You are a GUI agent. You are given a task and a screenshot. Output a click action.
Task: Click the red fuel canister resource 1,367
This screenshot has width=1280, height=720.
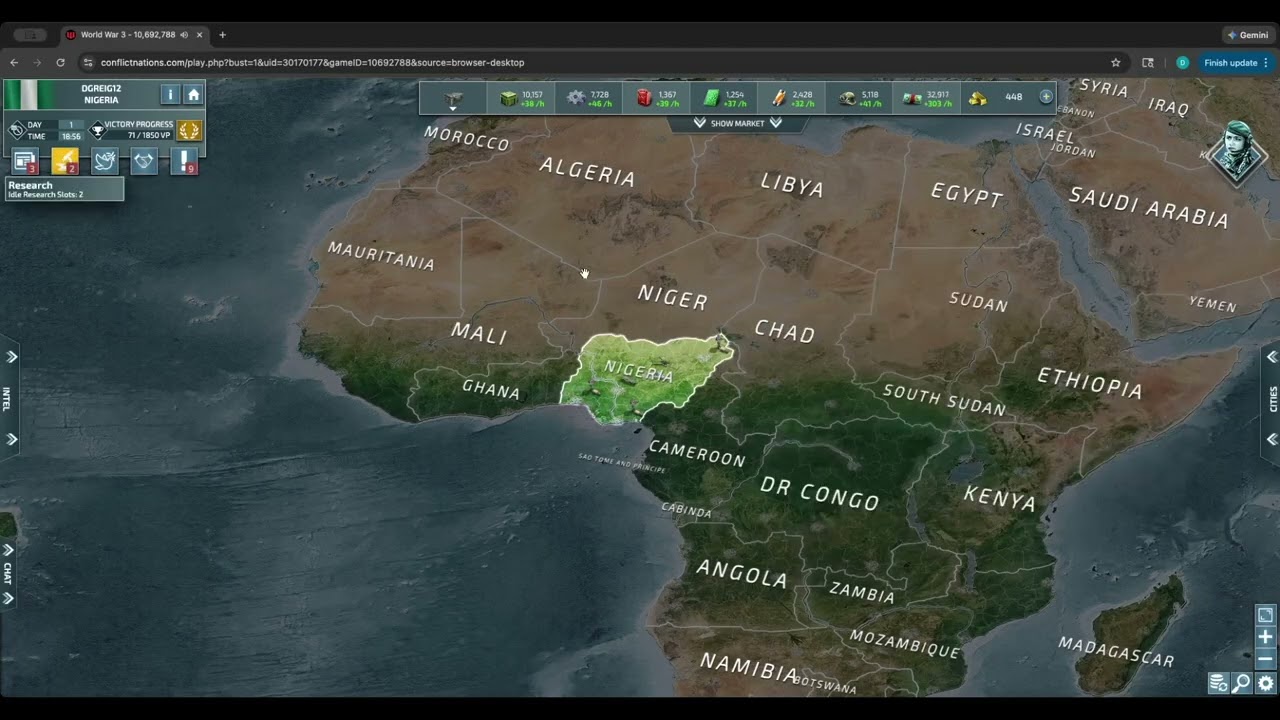(657, 98)
